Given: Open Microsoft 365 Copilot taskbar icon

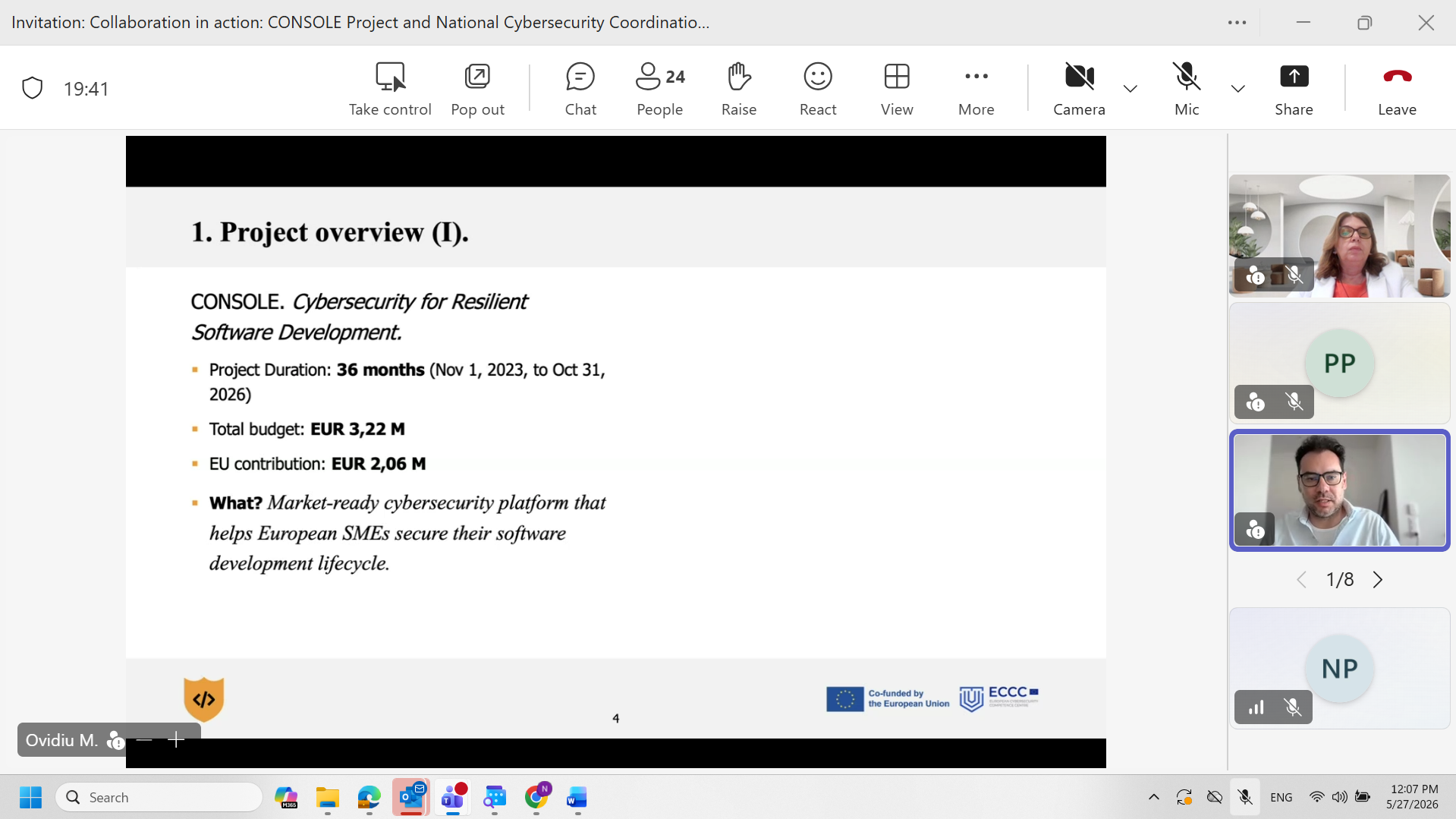Looking at the screenshot, I should pos(286,798).
